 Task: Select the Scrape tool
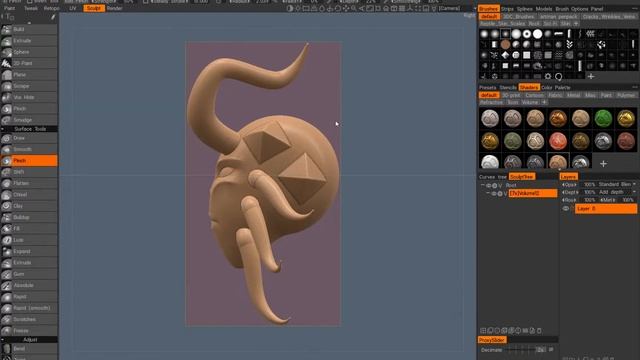(x=29, y=86)
